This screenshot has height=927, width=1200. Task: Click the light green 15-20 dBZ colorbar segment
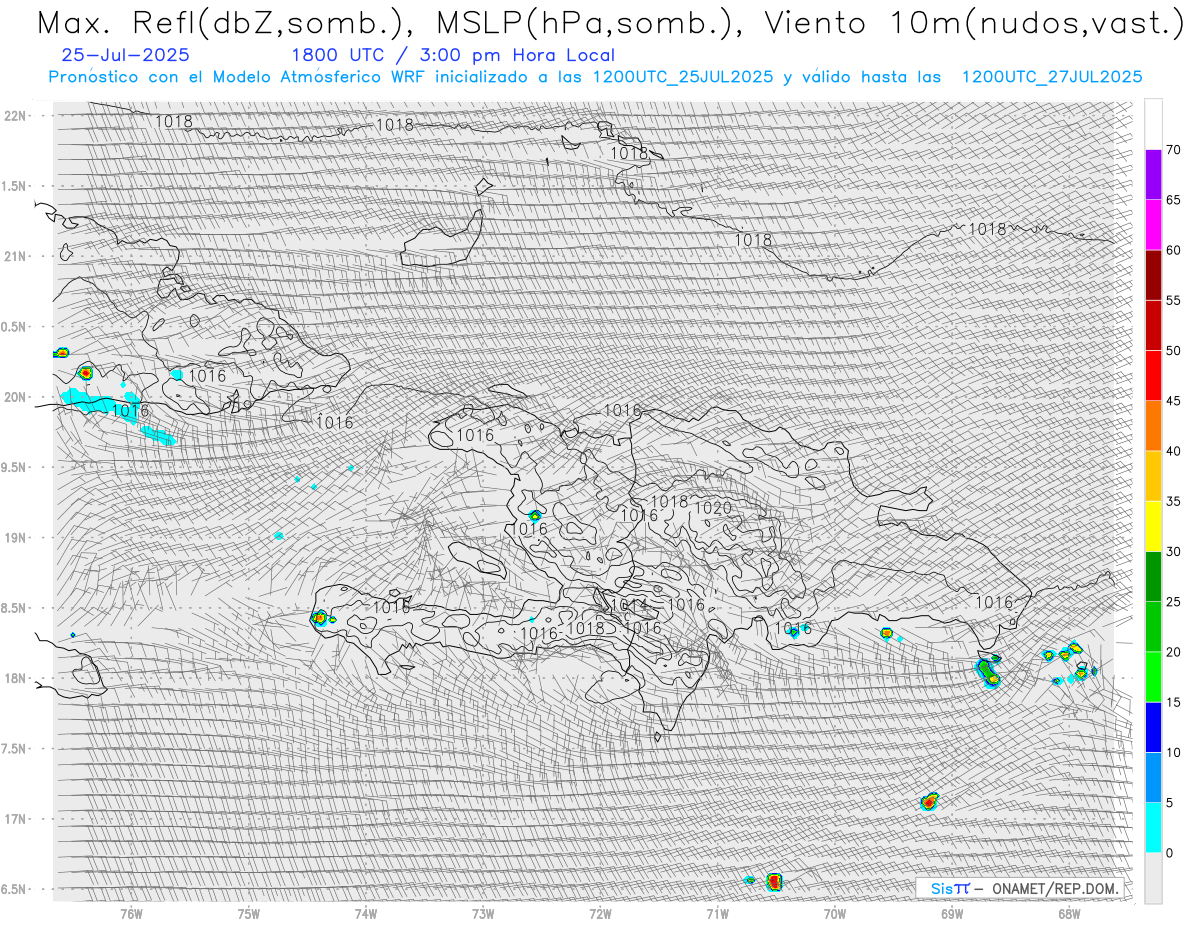1153,677
